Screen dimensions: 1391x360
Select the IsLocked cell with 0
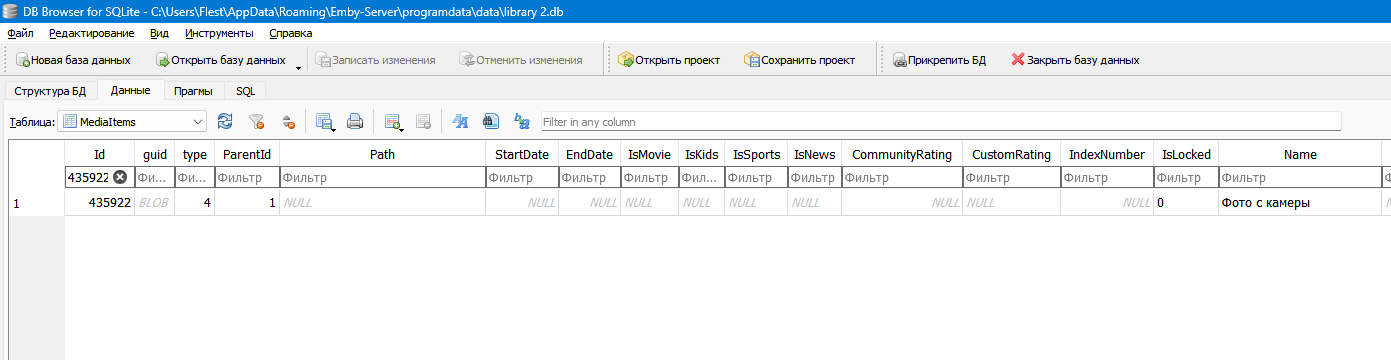pyautogui.click(x=1186, y=202)
